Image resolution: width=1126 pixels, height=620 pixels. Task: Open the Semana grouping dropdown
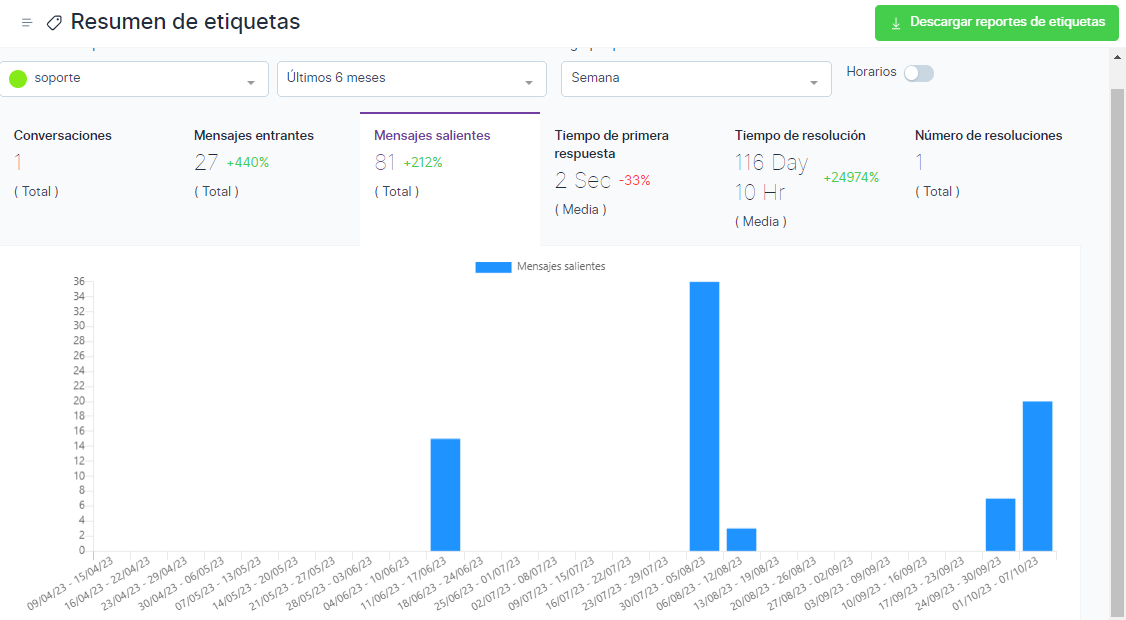pos(695,79)
